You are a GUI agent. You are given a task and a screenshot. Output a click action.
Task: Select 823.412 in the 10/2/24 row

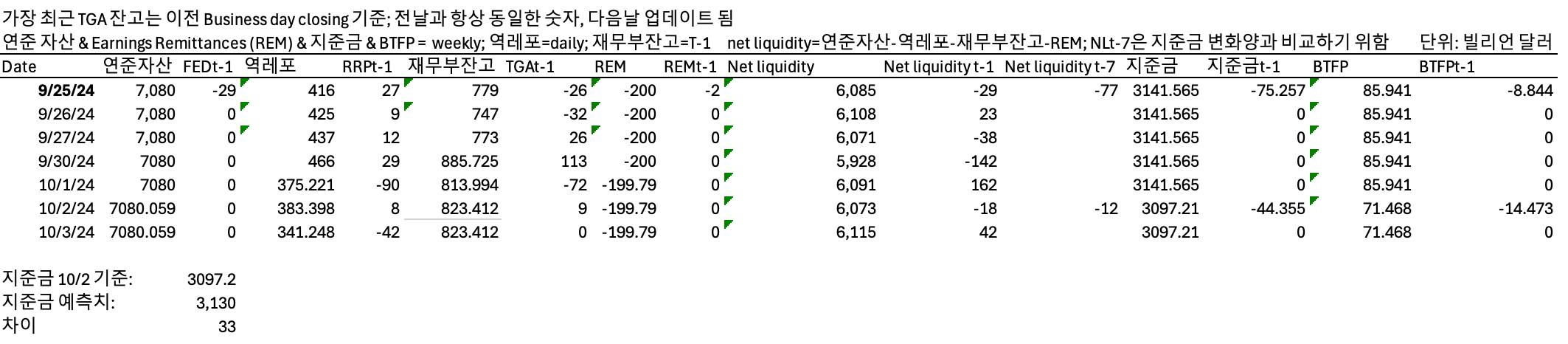[x=470, y=209]
